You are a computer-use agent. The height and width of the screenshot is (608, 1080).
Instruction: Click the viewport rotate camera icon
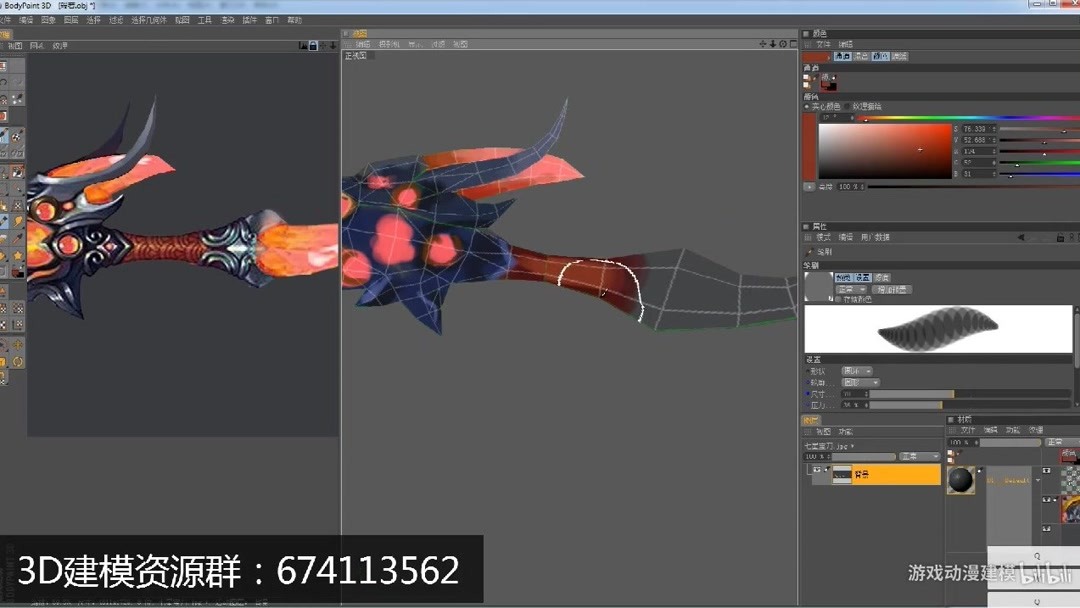pyautogui.click(x=783, y=44)
